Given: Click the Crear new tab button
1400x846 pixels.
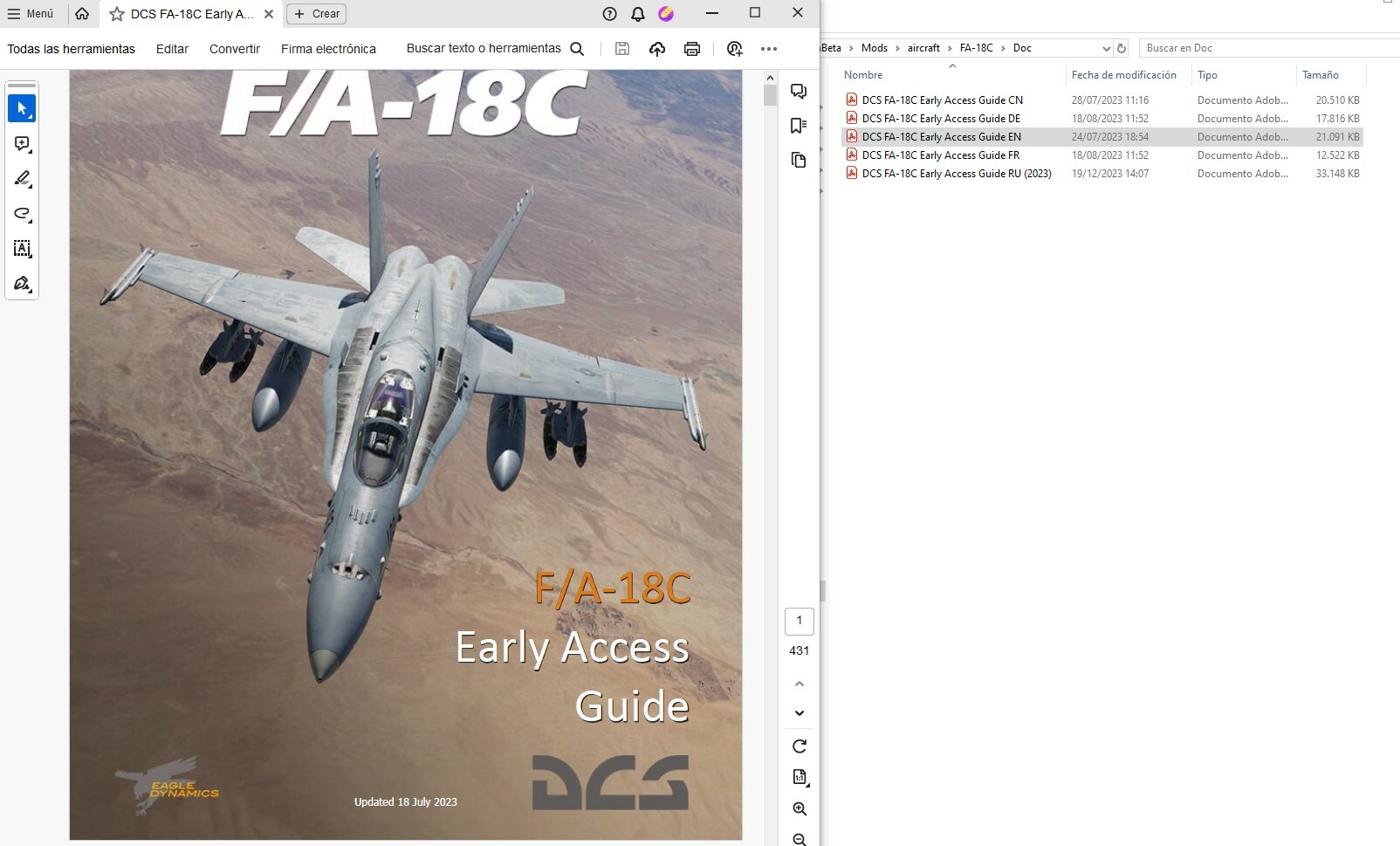Looking at the screenshot, I should point(317,14).
